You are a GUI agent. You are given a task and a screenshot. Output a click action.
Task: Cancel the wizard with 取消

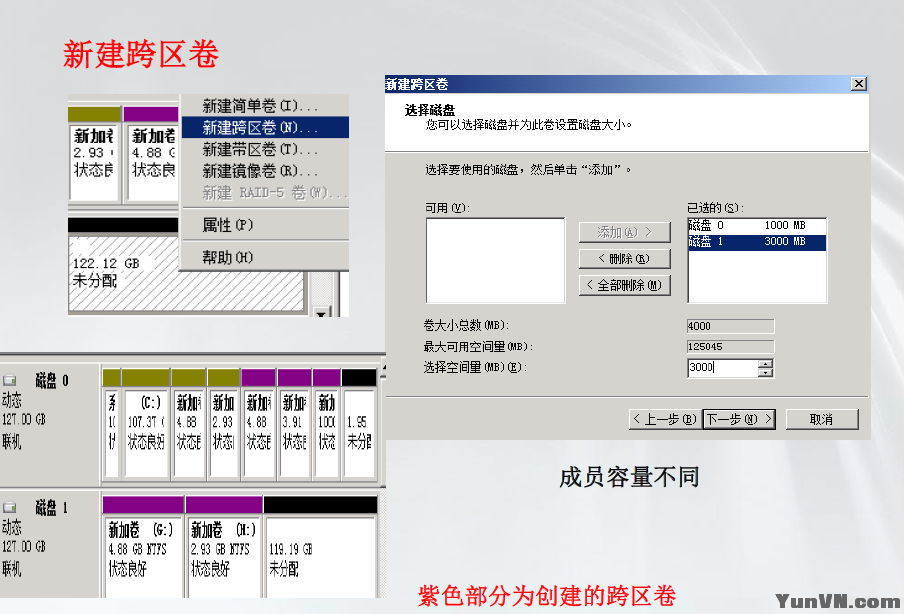(822, 419)
